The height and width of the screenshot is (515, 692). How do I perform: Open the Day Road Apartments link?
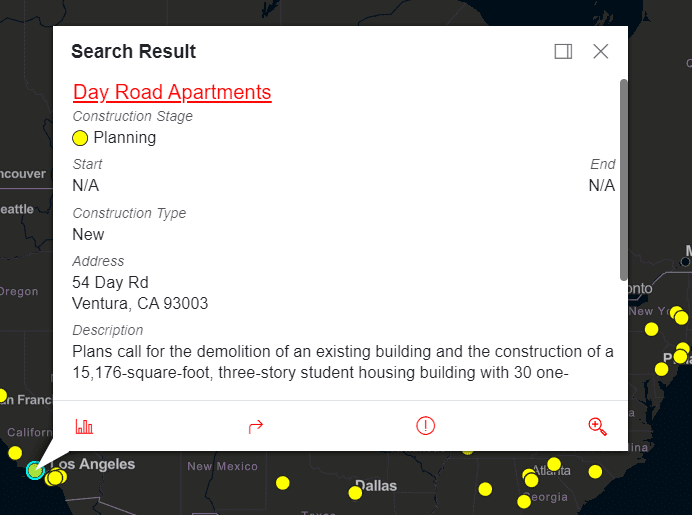coord(172,92)
